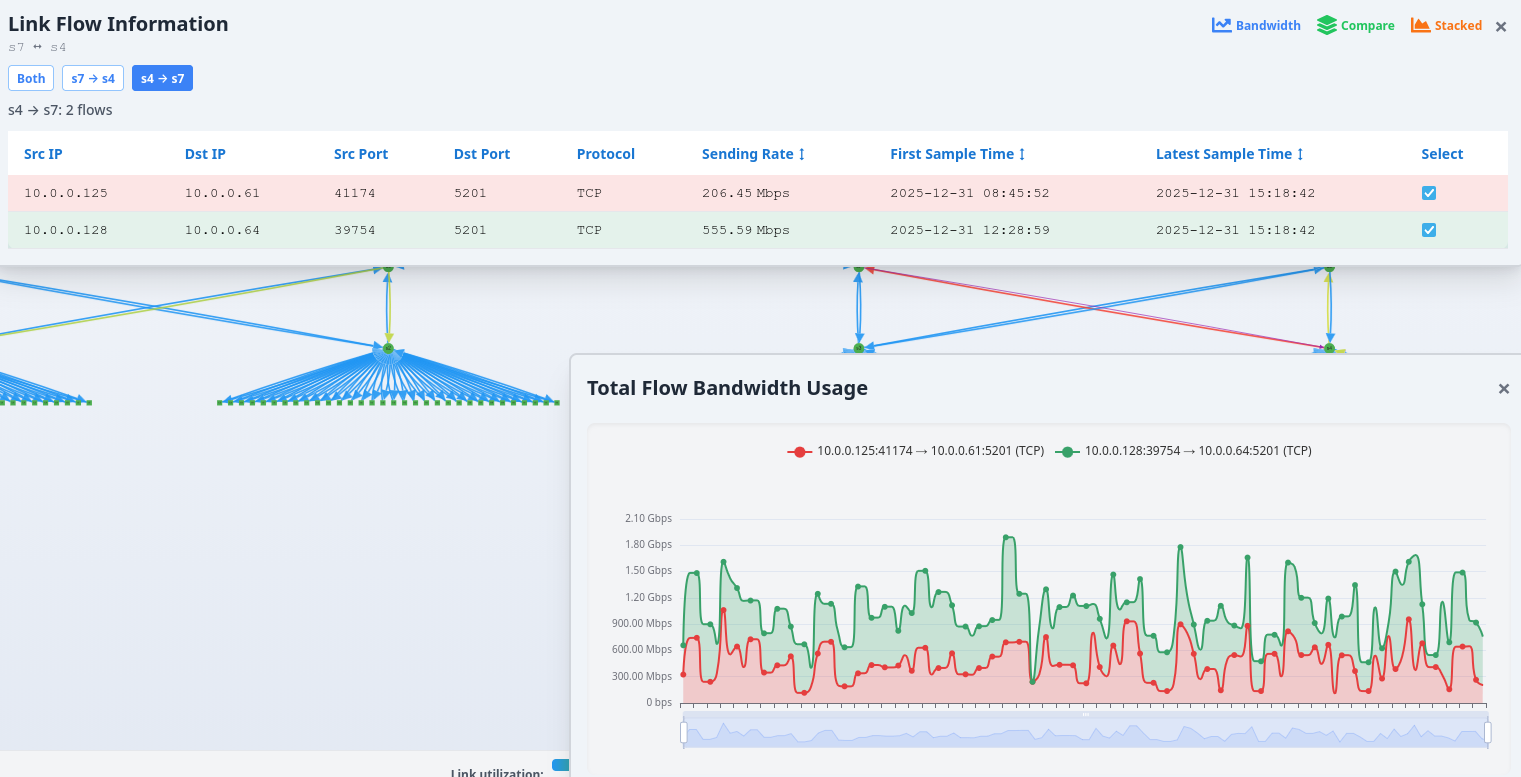This screenshot has height=777, width=1521.
Task: Click the sort arrows beside Sending Rate
Action: [x=802, y=154]
